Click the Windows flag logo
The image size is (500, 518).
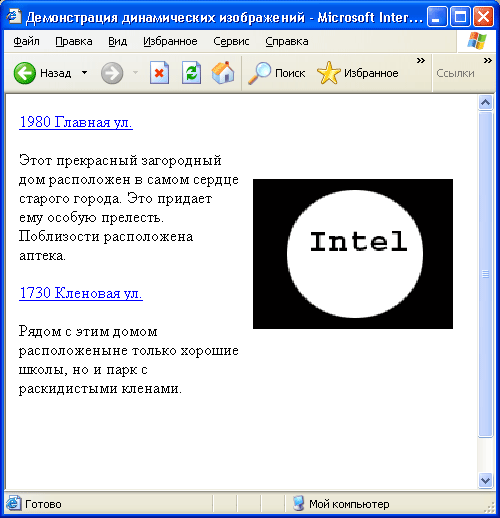[x=477, y=41]
